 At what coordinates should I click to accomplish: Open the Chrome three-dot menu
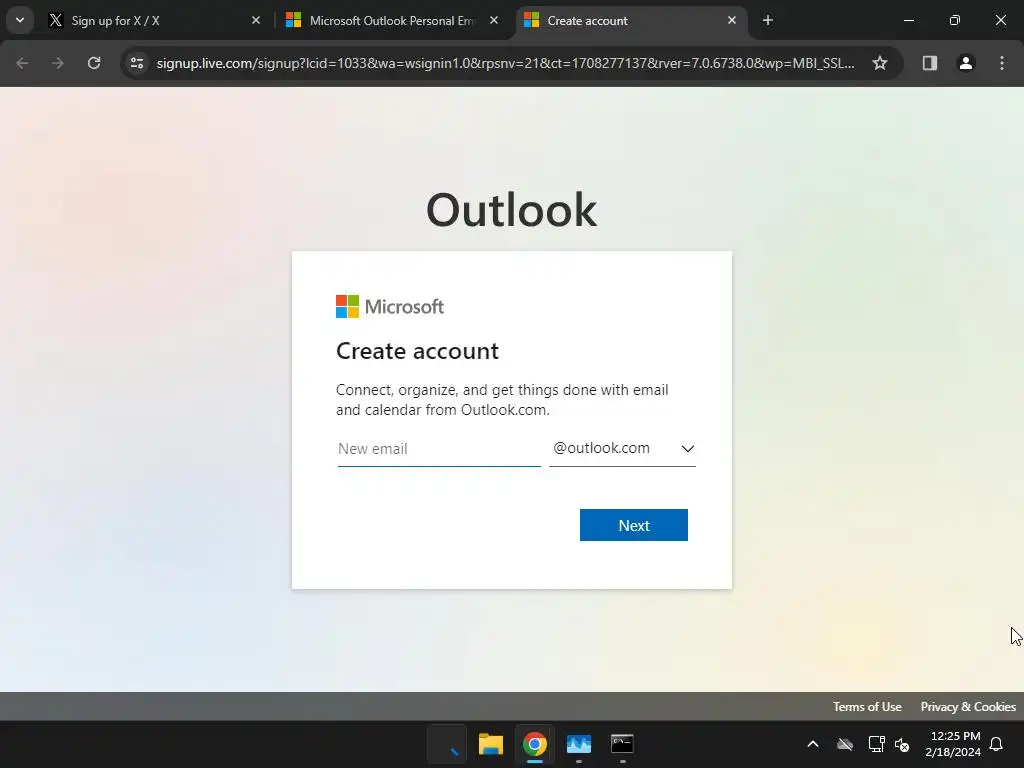coord(1002,63)
